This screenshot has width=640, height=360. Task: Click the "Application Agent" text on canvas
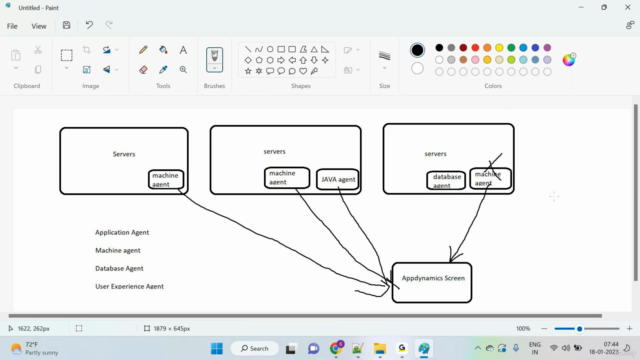point(122,232)
